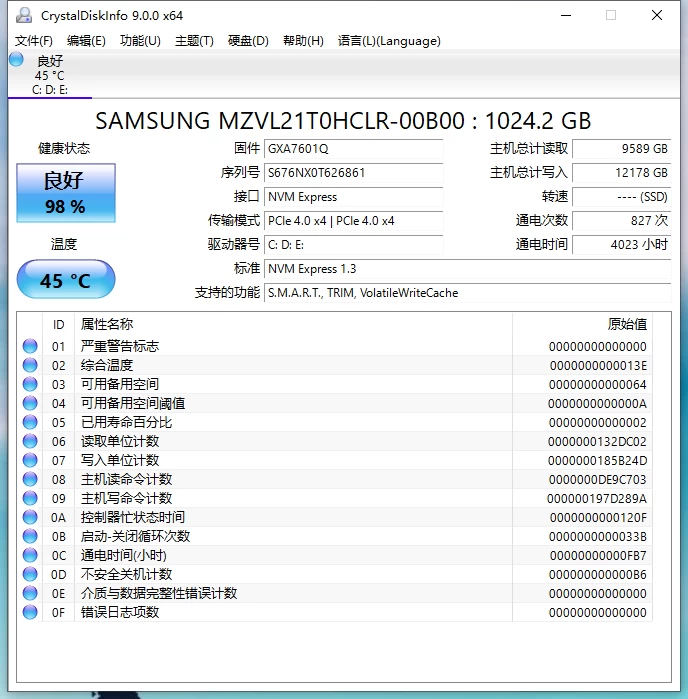
Task: Click raw value 000000132DC02
Action: pyautogui.click(x=597, y=442)
